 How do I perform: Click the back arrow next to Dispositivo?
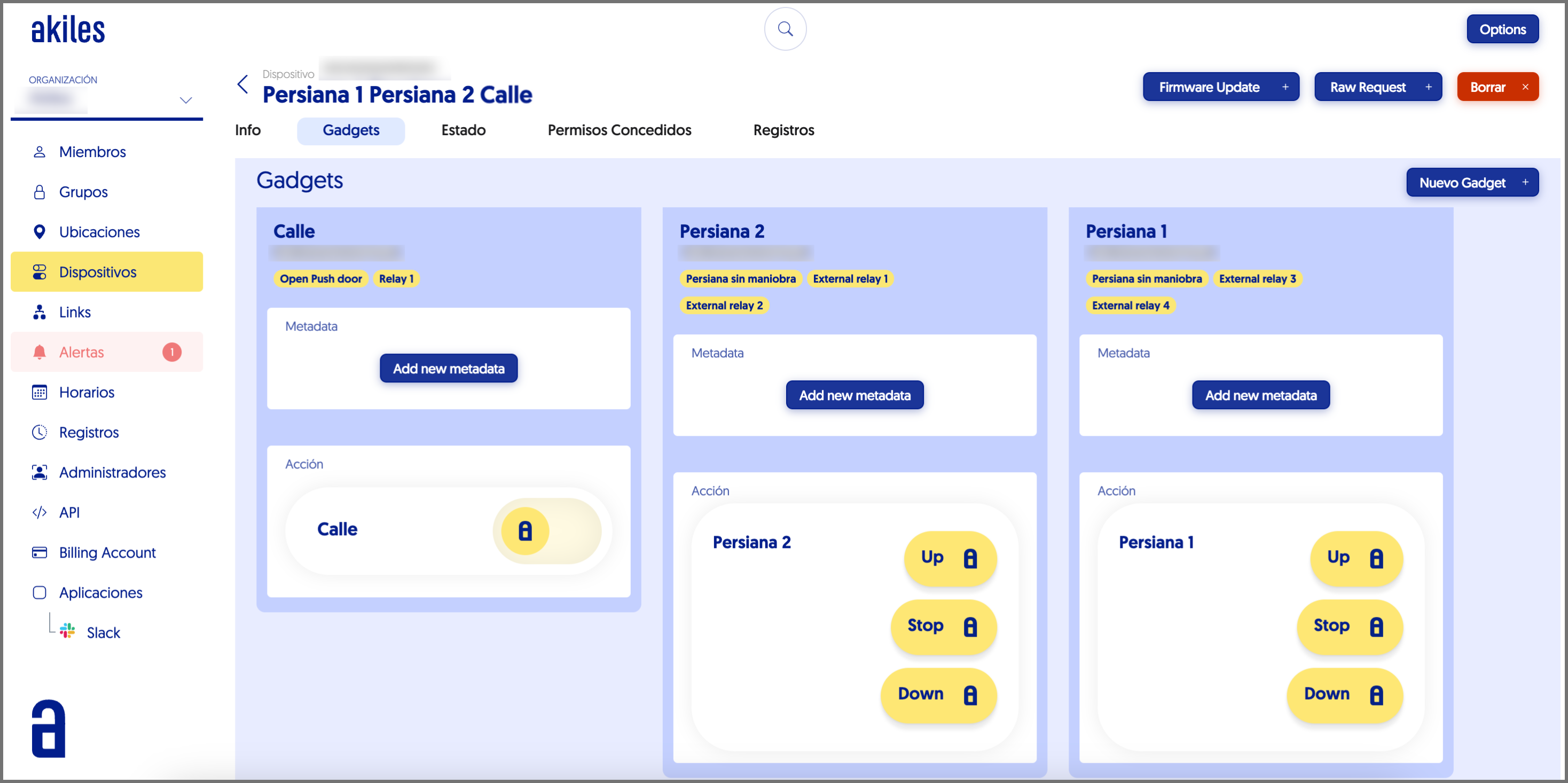pyautogui.click(x=243, y=84)
